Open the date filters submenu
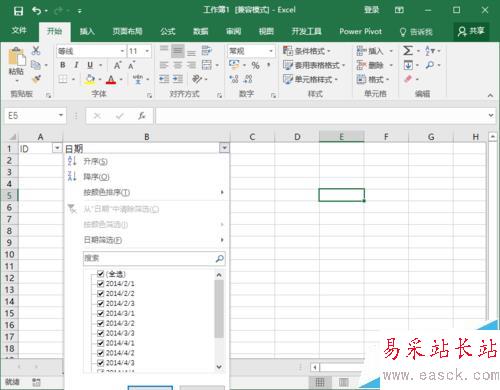The height and width of the screenshot is (390, 500). [x=147, y=240]
